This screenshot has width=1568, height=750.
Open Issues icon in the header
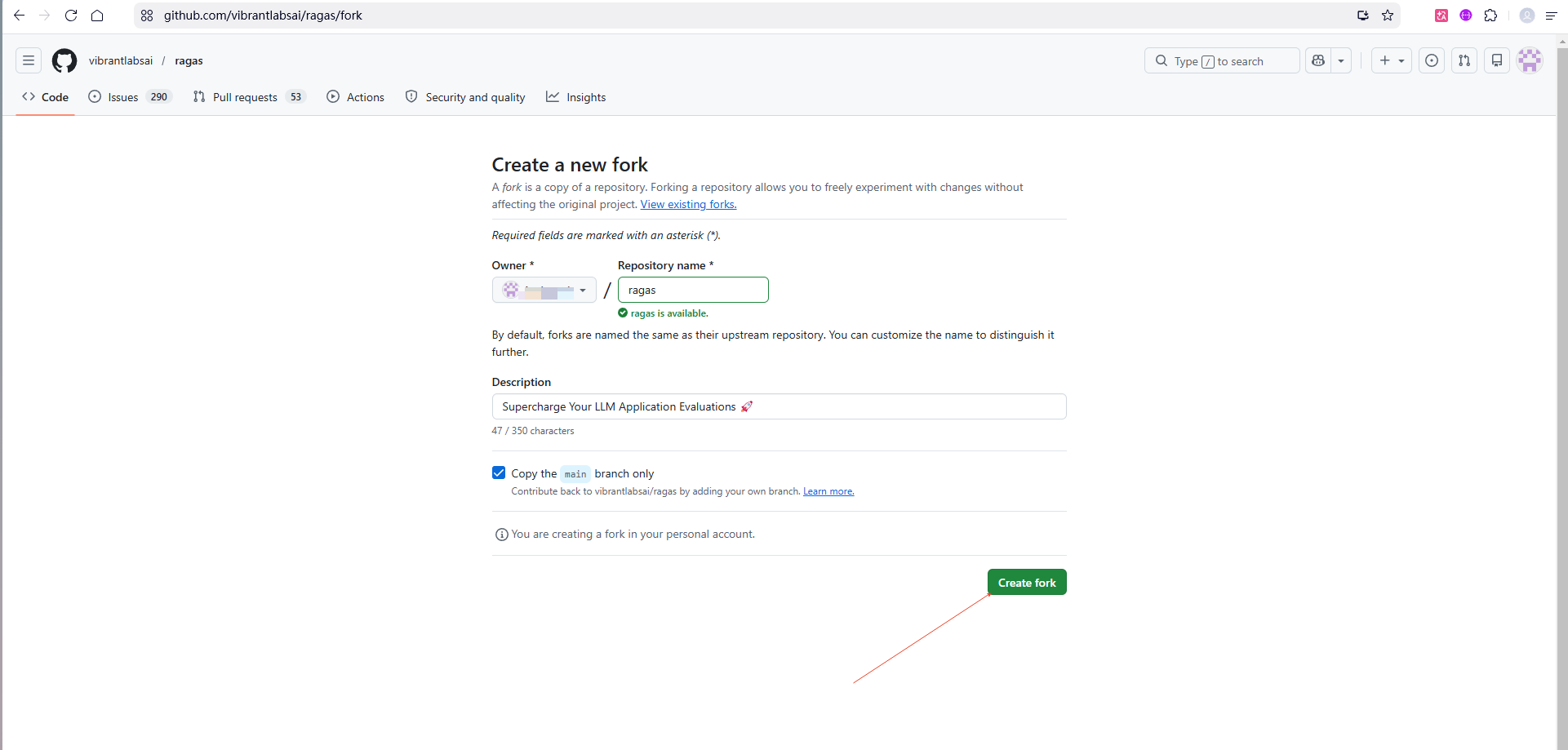point(1432,60)
